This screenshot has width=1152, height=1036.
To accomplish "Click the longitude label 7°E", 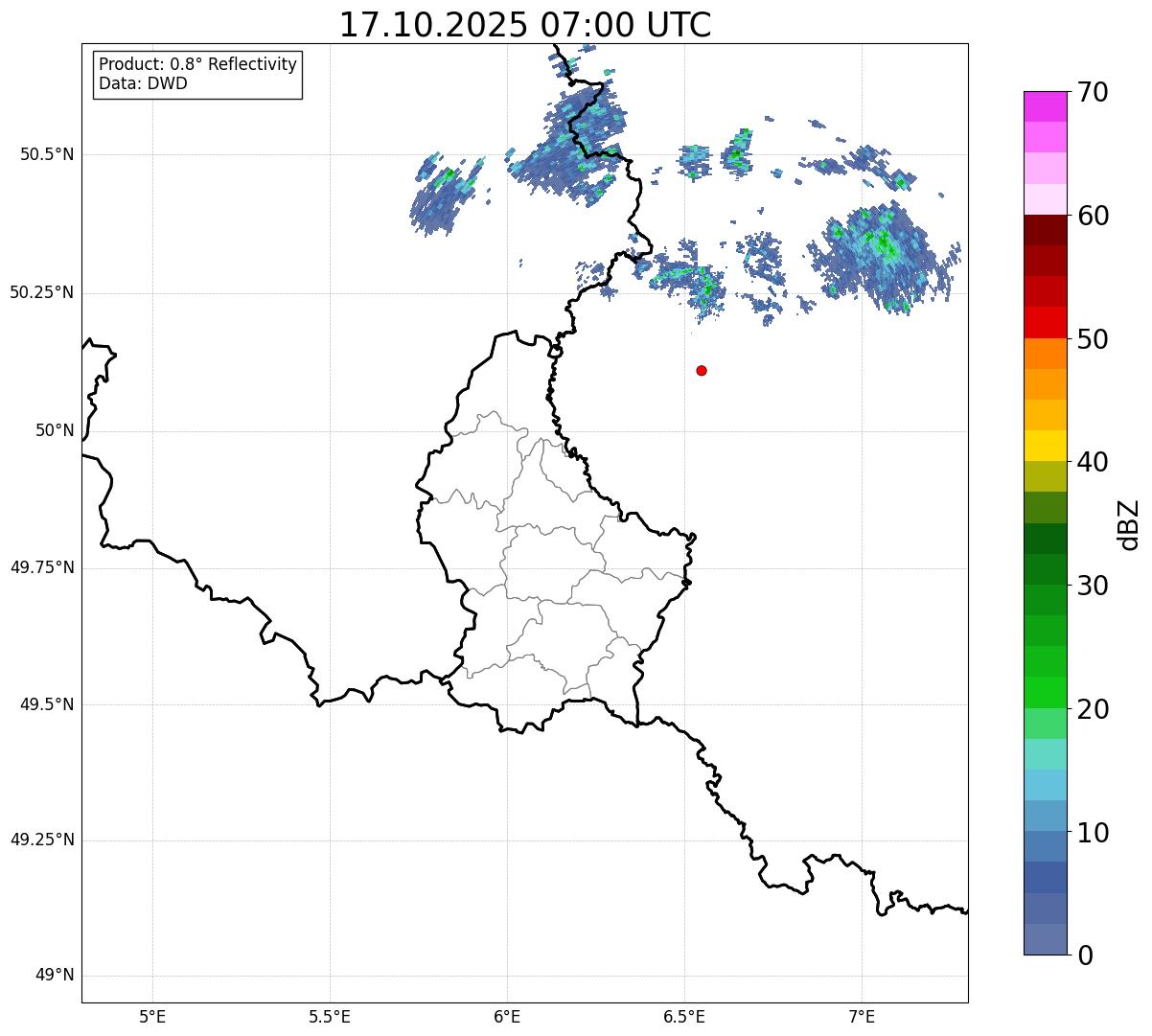I will (862, 1016).
